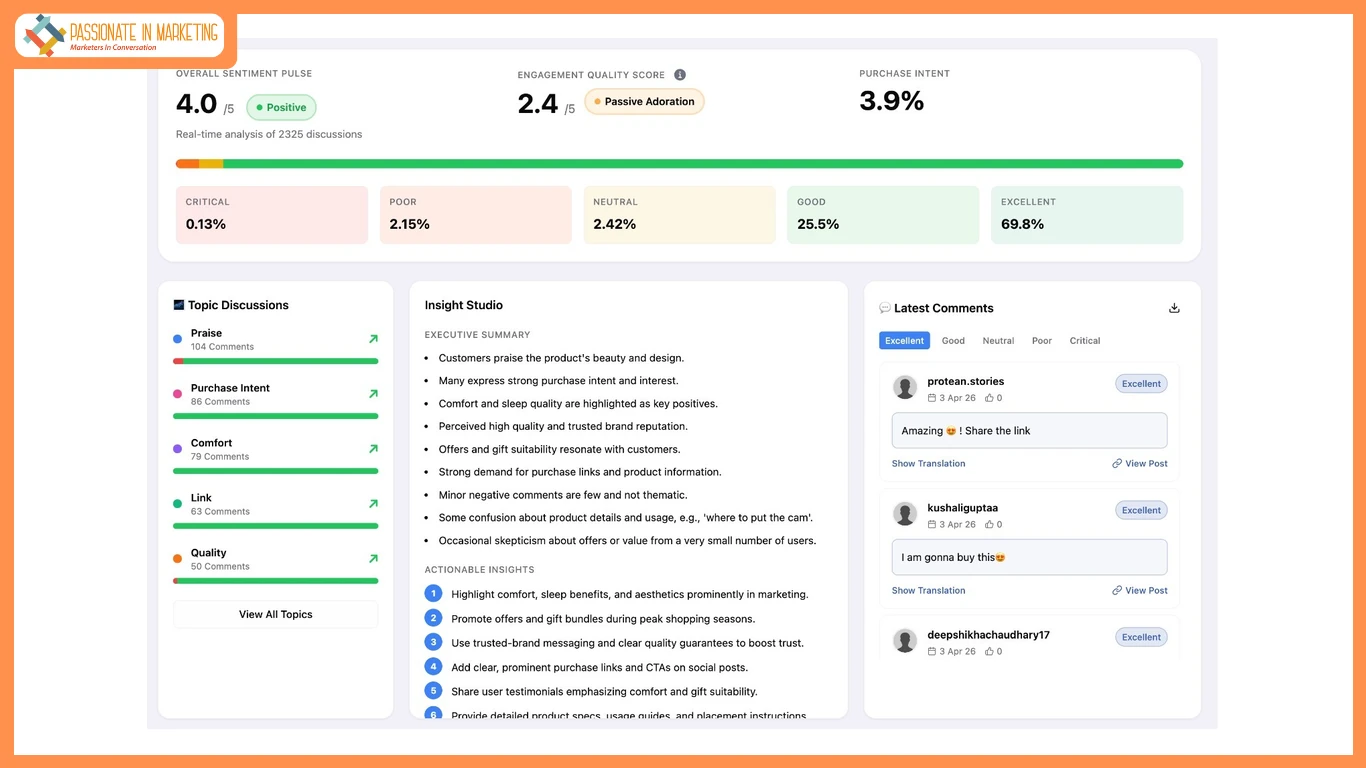1366x768 pixels.
Task: Click the Excellent 69.8% sentiment card
Action: 1086,214
